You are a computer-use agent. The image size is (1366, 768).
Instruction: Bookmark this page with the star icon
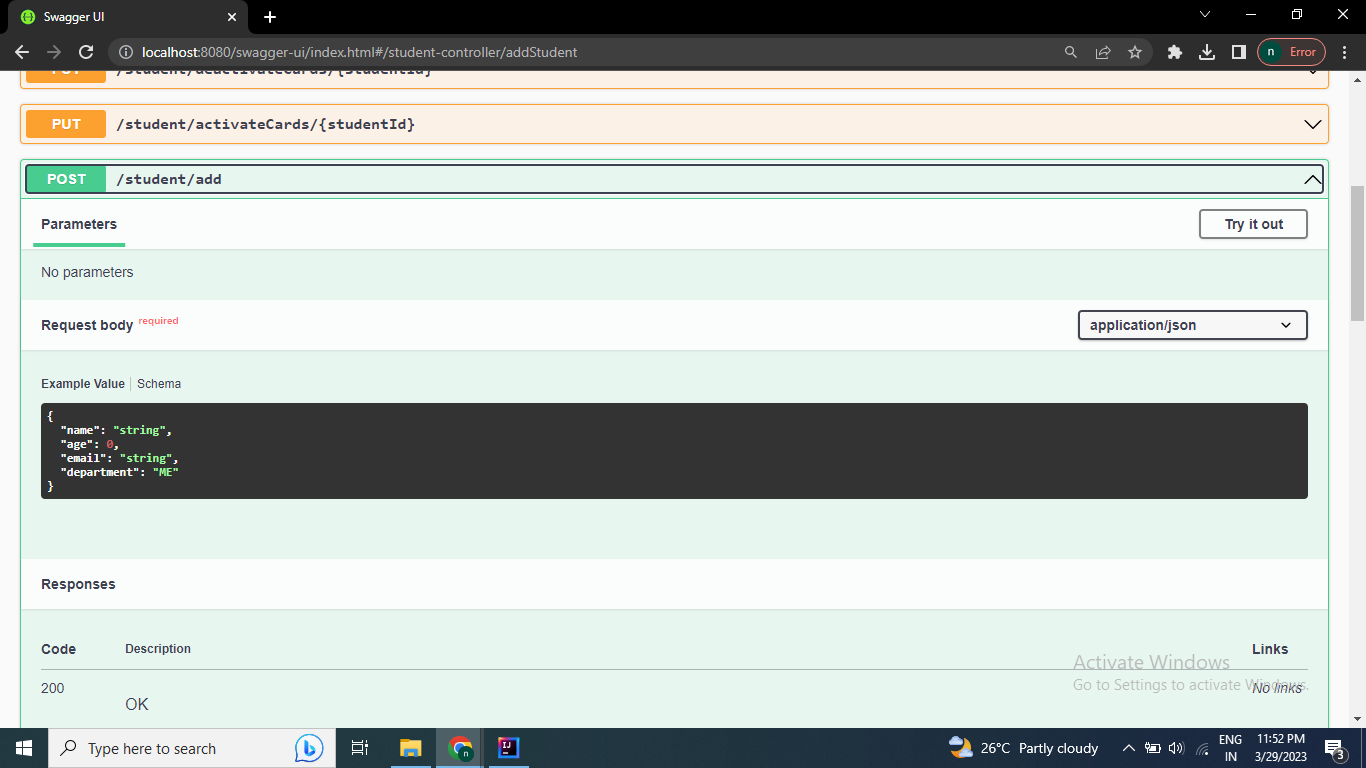[x=1136, y=52]
